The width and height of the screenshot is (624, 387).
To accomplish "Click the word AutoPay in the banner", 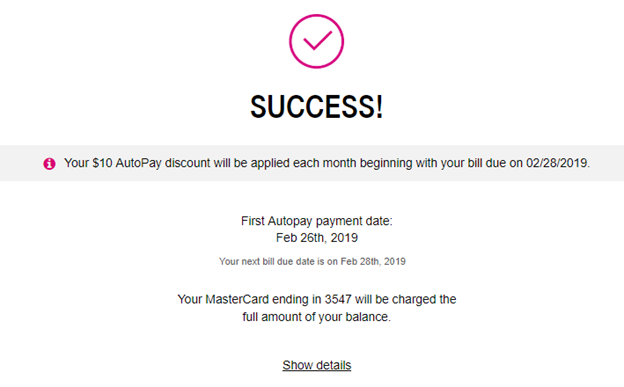I will [x=138, y=163].
